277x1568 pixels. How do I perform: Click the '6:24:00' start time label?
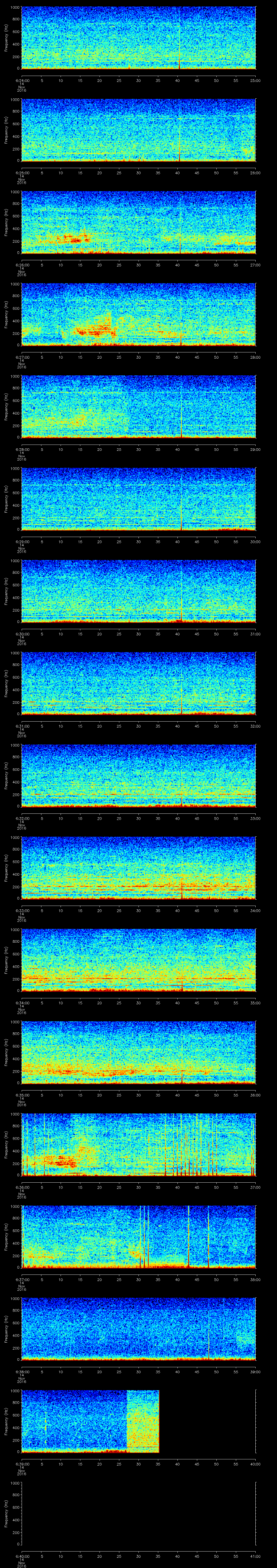22,80
